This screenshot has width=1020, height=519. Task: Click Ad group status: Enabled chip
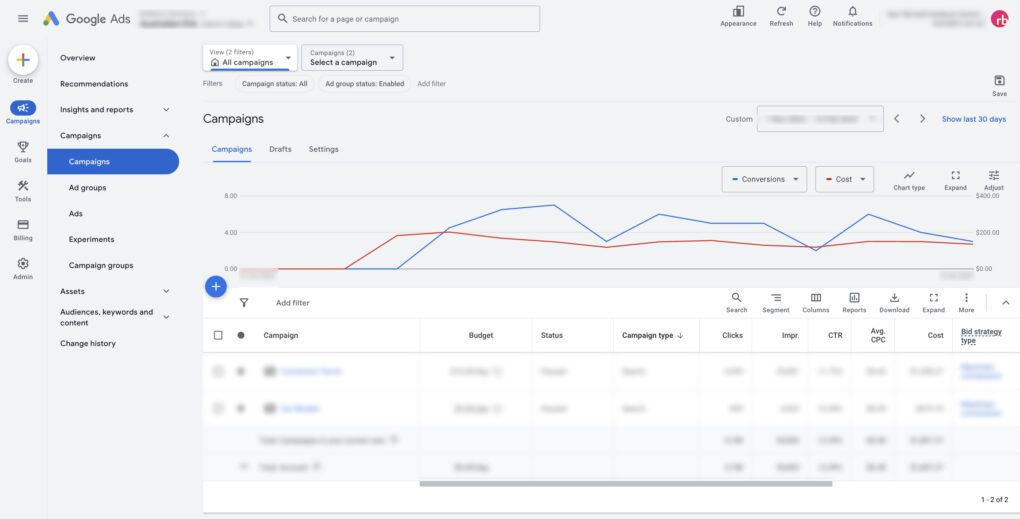coord(364,84)
